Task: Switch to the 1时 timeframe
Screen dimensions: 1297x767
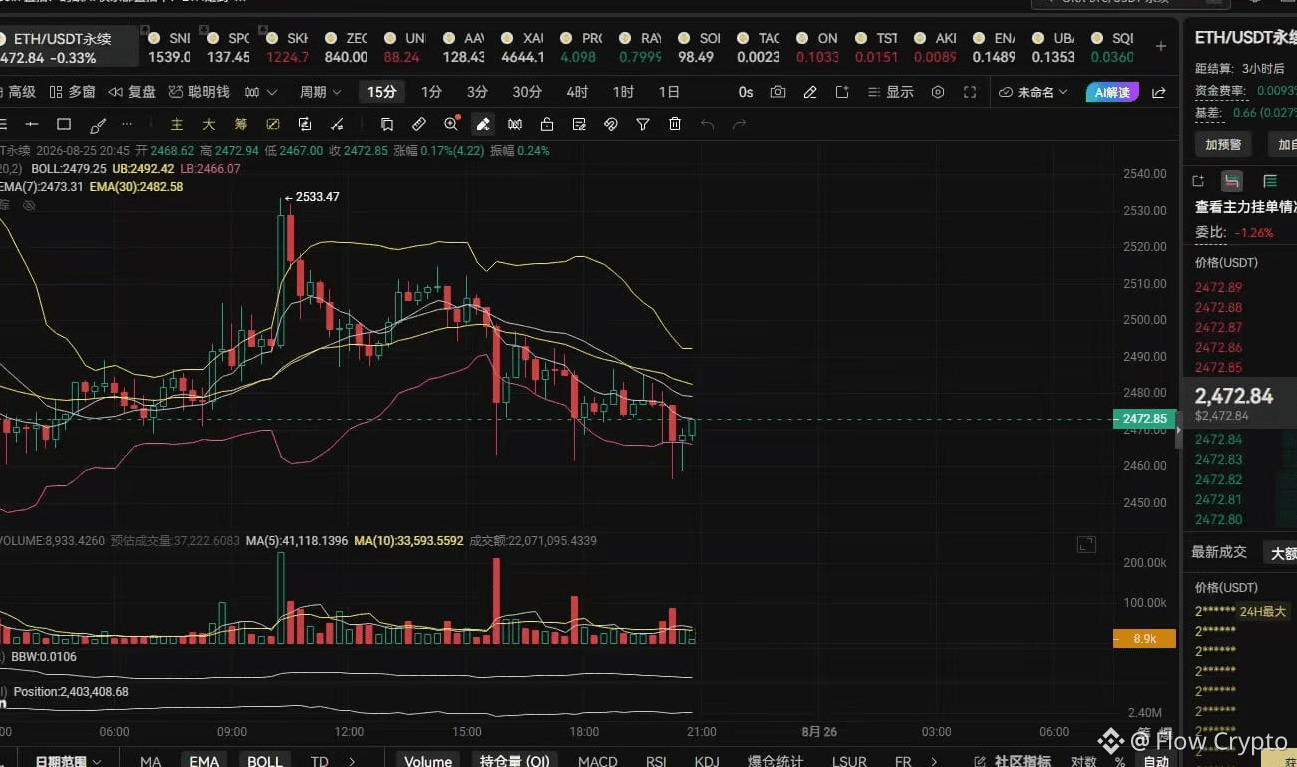Action: click(x=623, y=92)
